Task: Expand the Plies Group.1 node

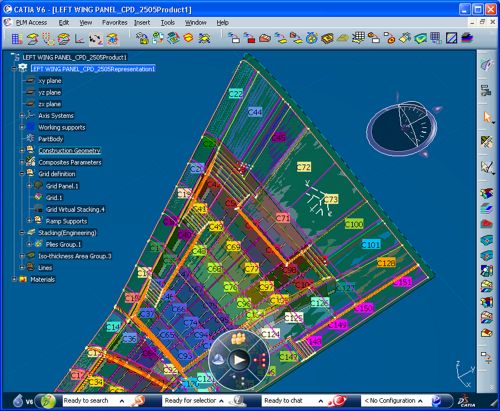Action: [x=29, y=244]
